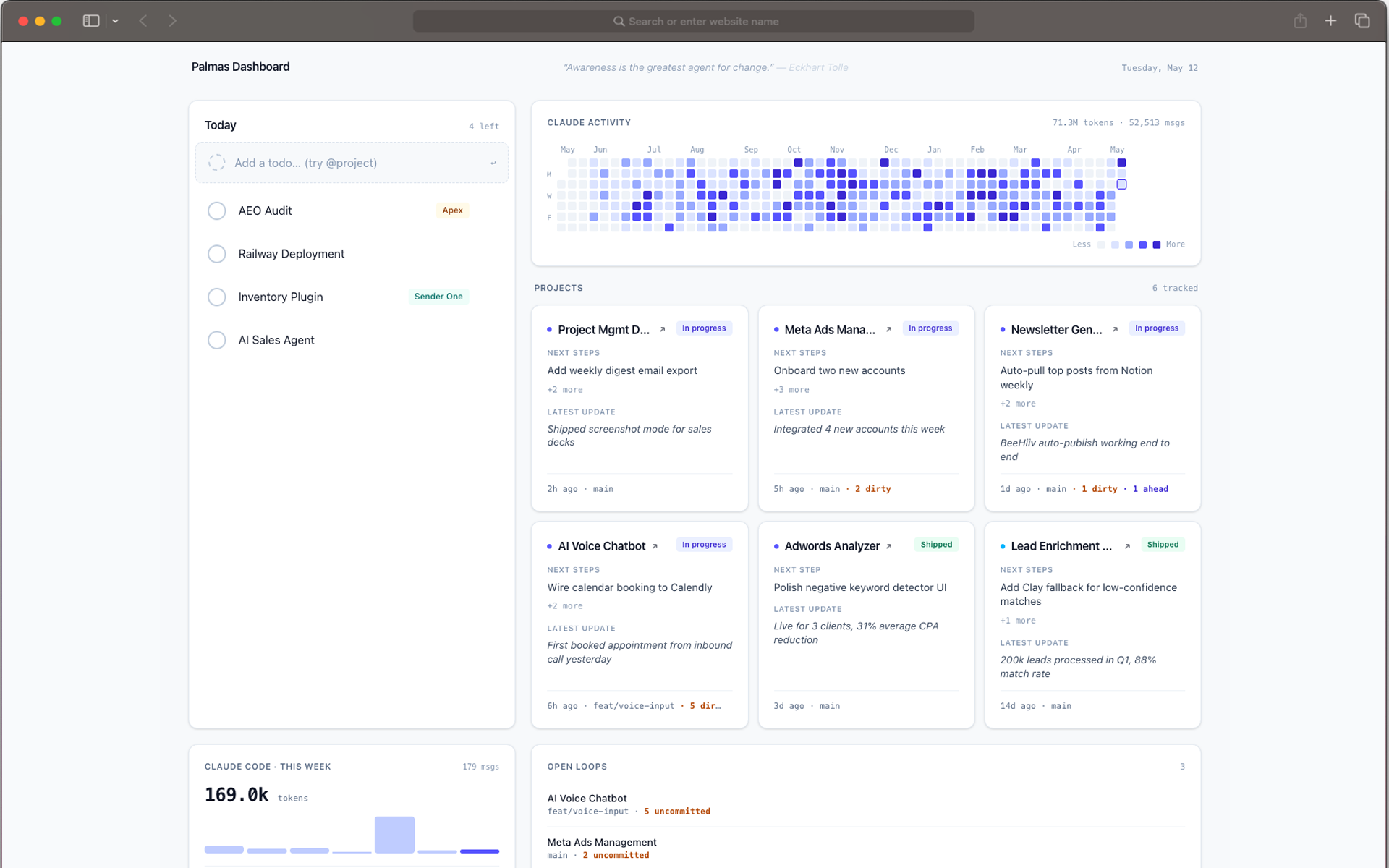
Task: Click 5 uncommitted under AI Voice Chatbot loop
Action: point(677,812)
